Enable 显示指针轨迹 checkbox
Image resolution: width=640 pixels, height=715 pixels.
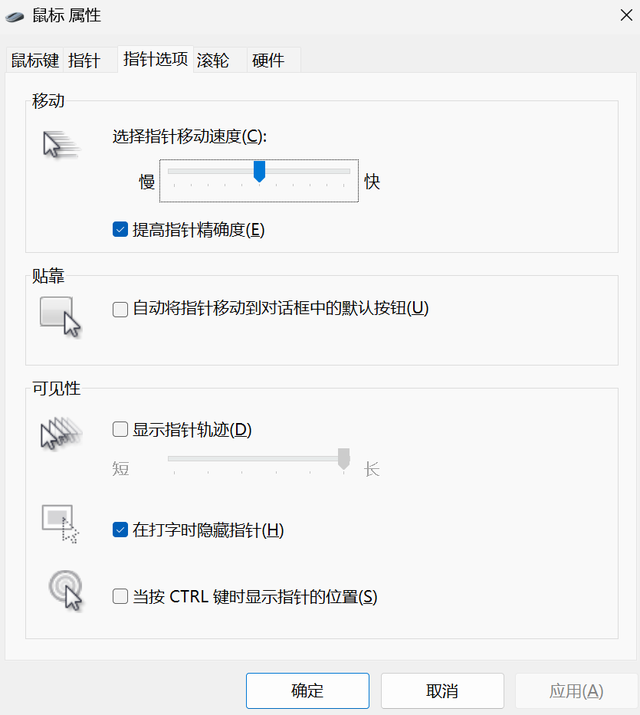point(121,430)
